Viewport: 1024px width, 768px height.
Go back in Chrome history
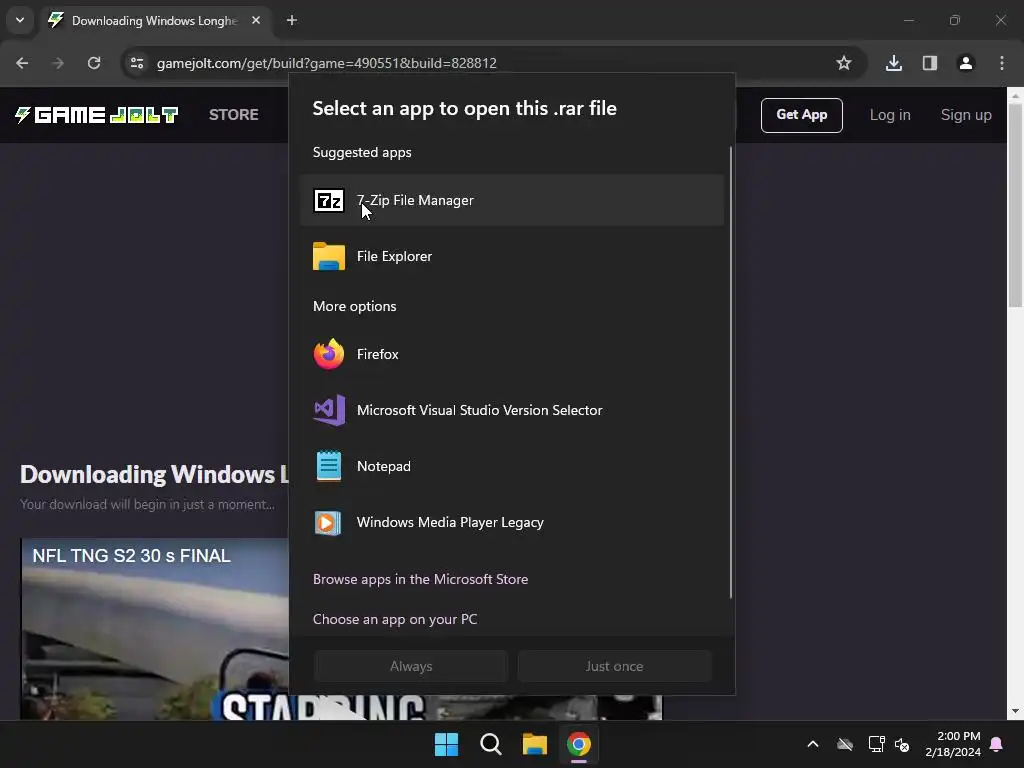22,63
